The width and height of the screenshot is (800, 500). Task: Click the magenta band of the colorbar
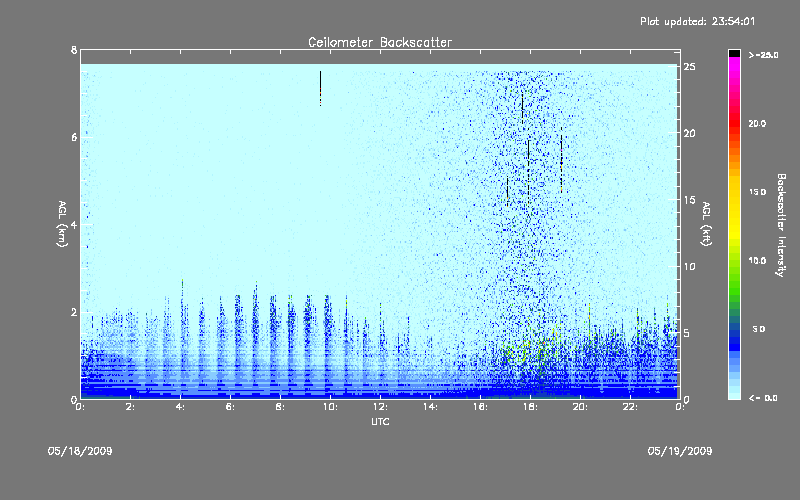point(734,64)
